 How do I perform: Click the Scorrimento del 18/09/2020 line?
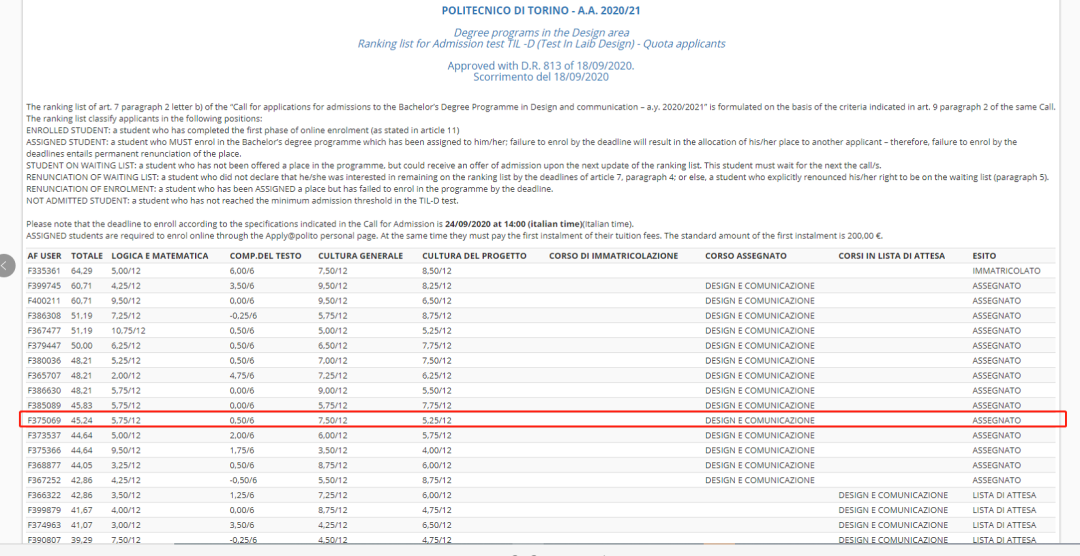click(x=541, y=77)
